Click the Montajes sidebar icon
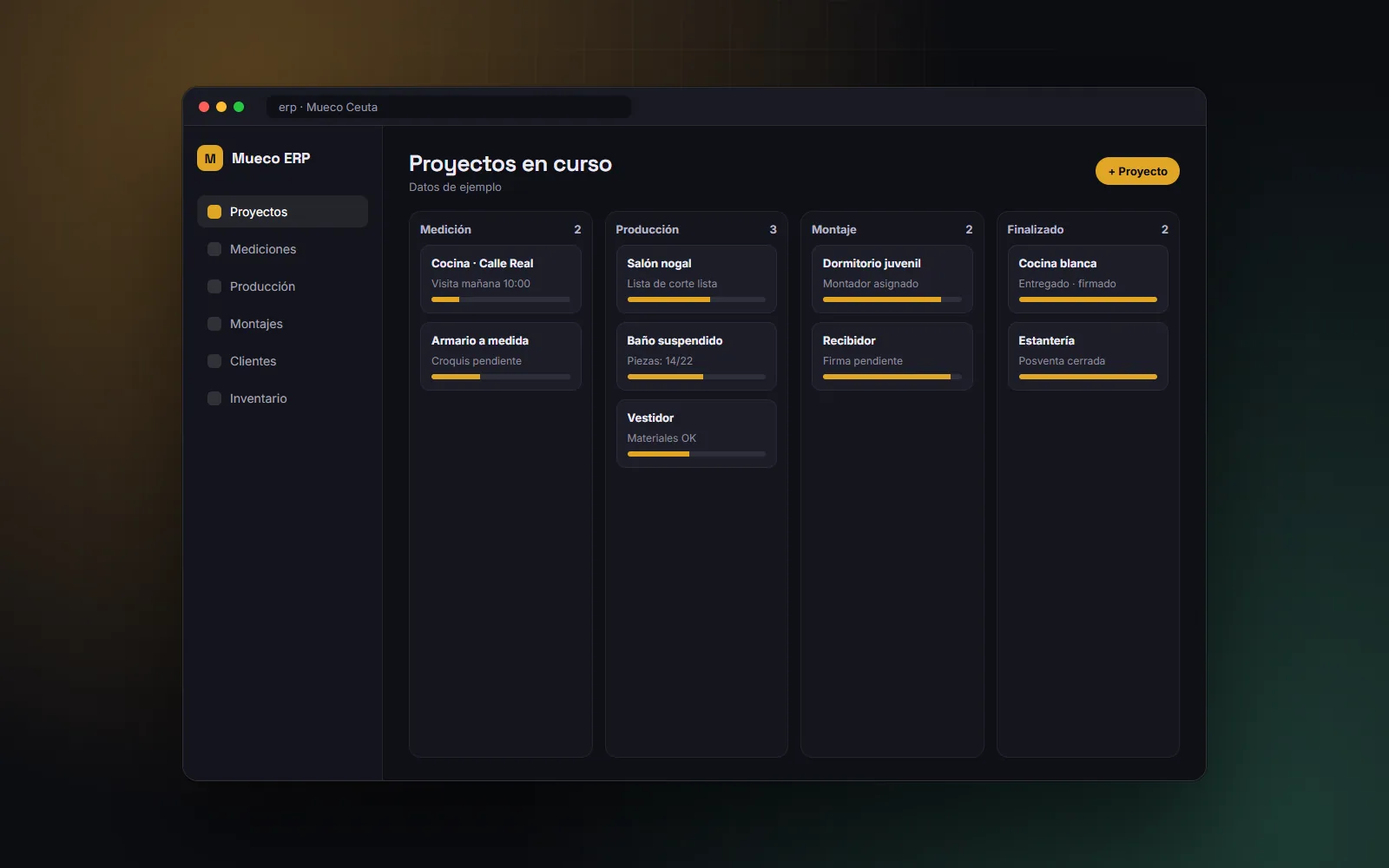 (x=214, y=324)
